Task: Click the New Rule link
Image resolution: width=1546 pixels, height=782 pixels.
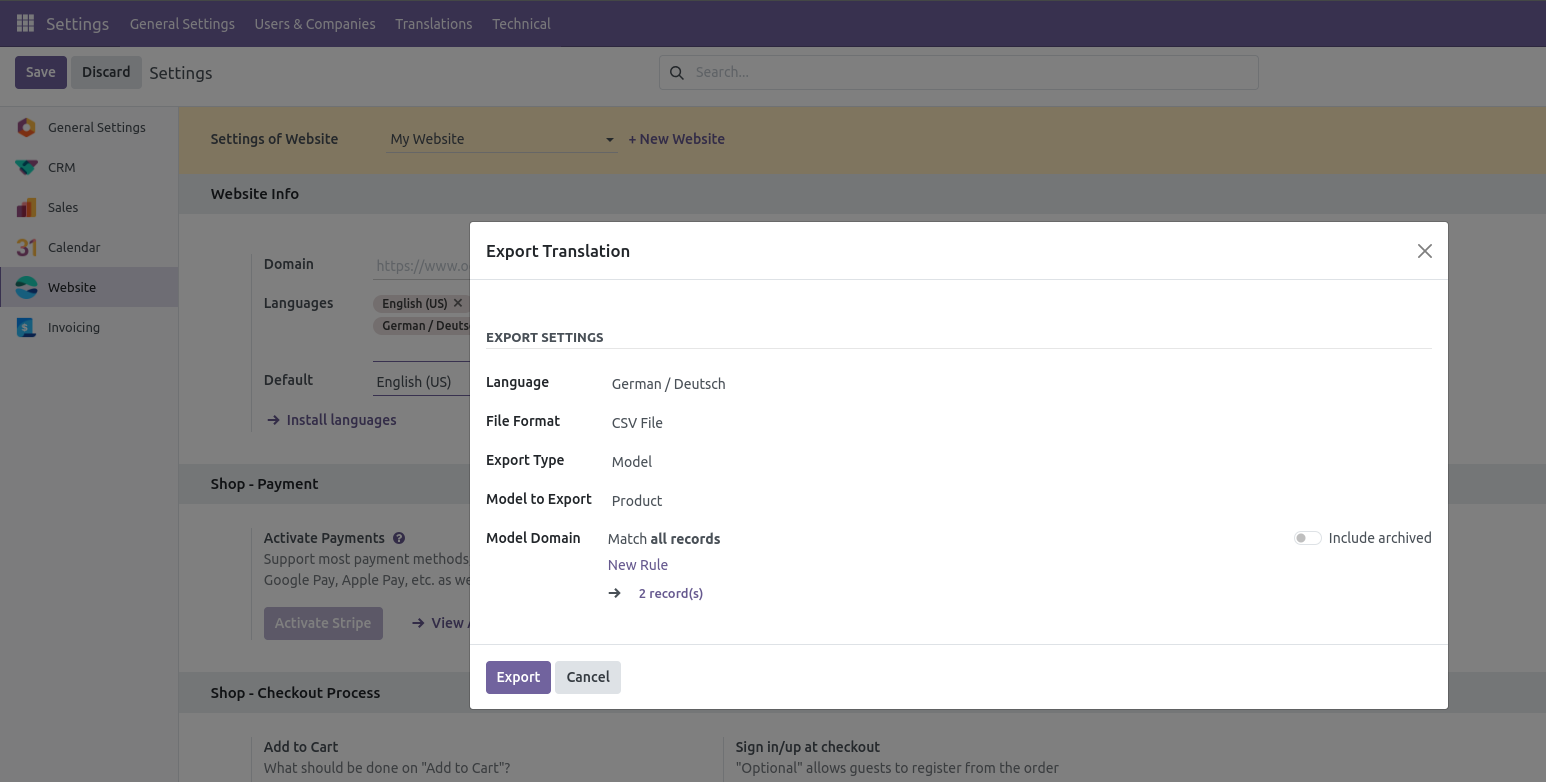Action: pos(638,565)
